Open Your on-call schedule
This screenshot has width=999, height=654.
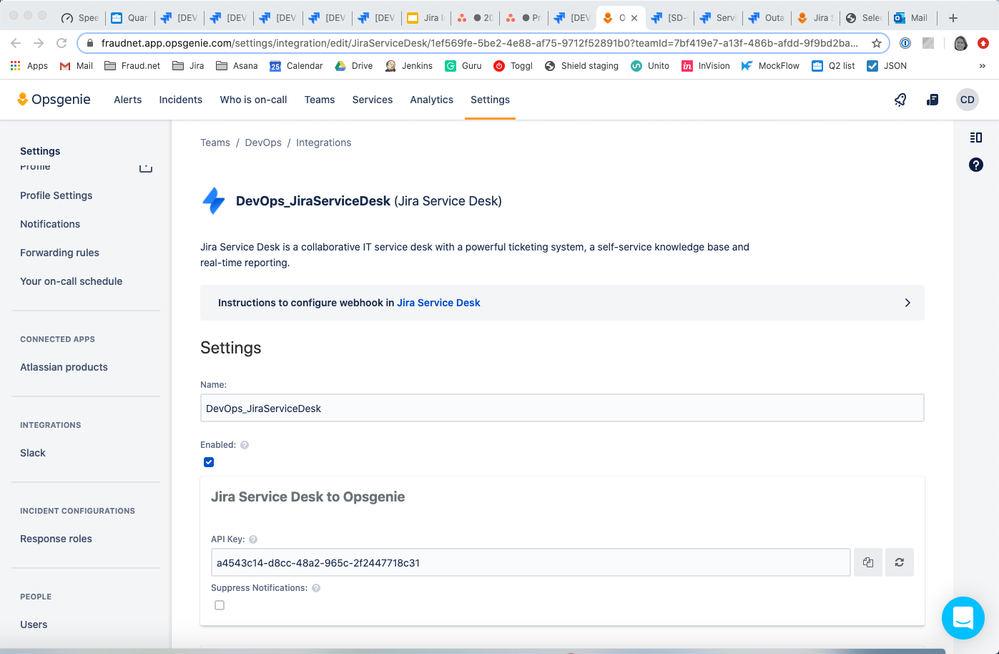coord(71,281)
